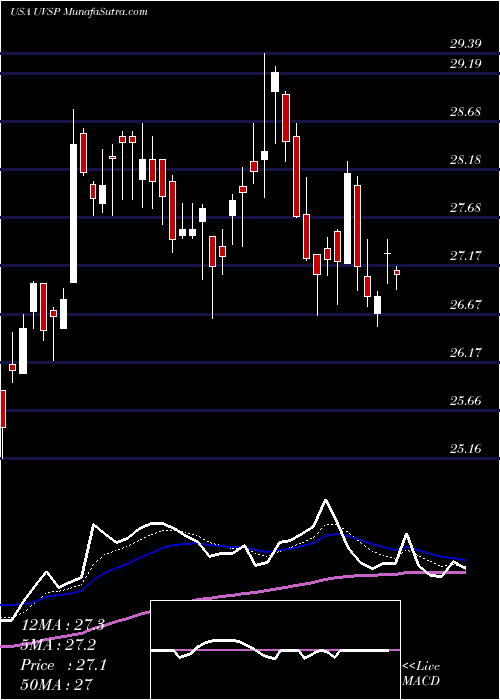Viewport: 500px width, 700px height.
Task: Click the 29.19 price label
Action: (x=466, y=63)
